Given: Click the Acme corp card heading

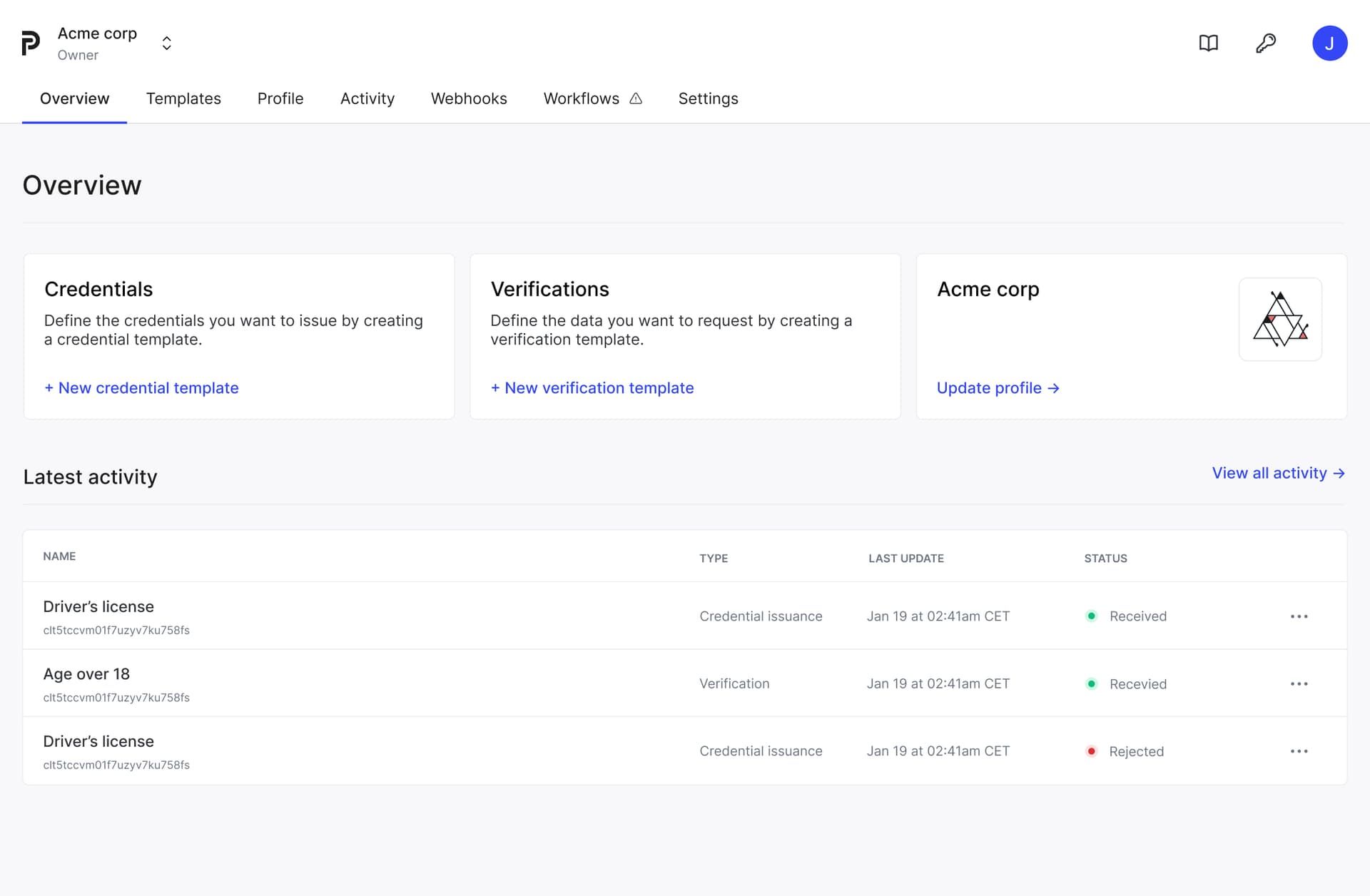Looking at the screenshot, I should (988, 290).
